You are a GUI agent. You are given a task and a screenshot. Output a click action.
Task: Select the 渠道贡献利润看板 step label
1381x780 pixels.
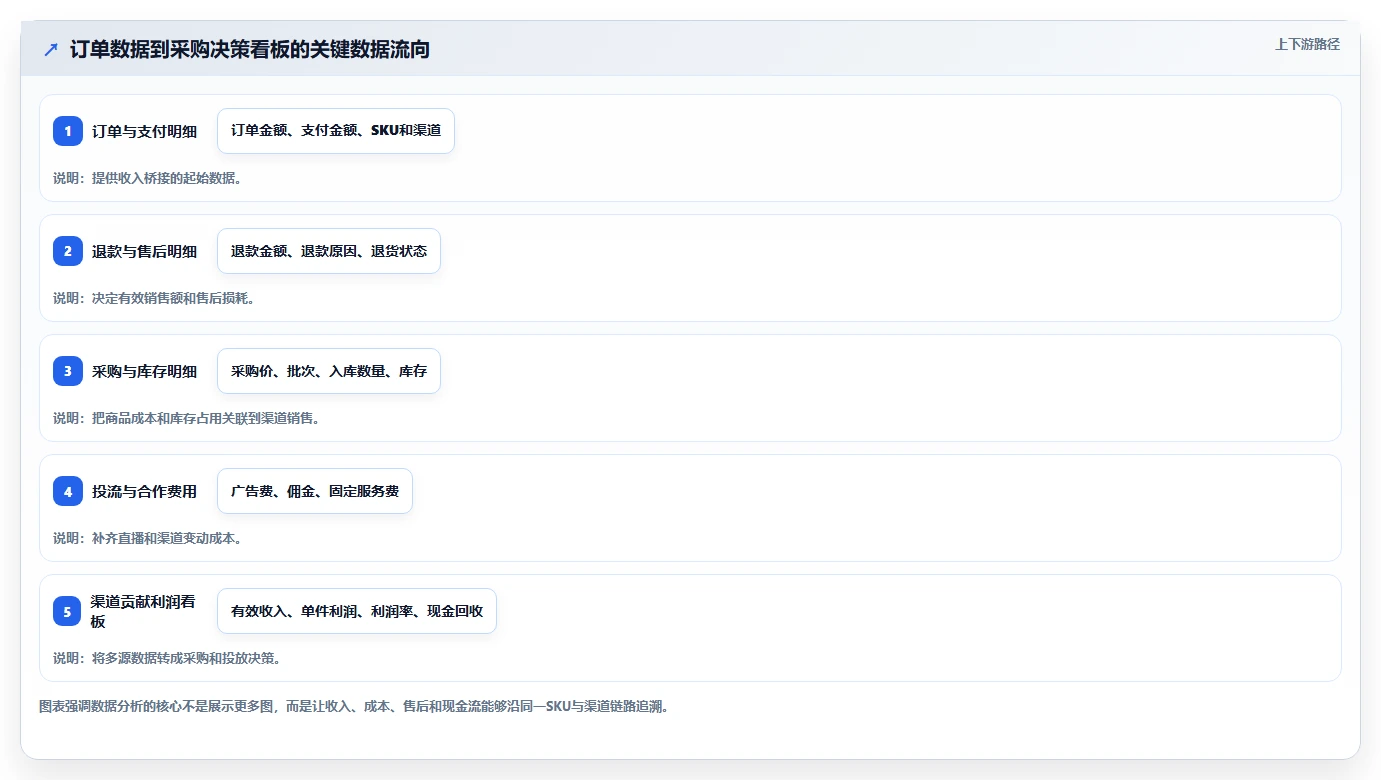click(x=144, y=611)
